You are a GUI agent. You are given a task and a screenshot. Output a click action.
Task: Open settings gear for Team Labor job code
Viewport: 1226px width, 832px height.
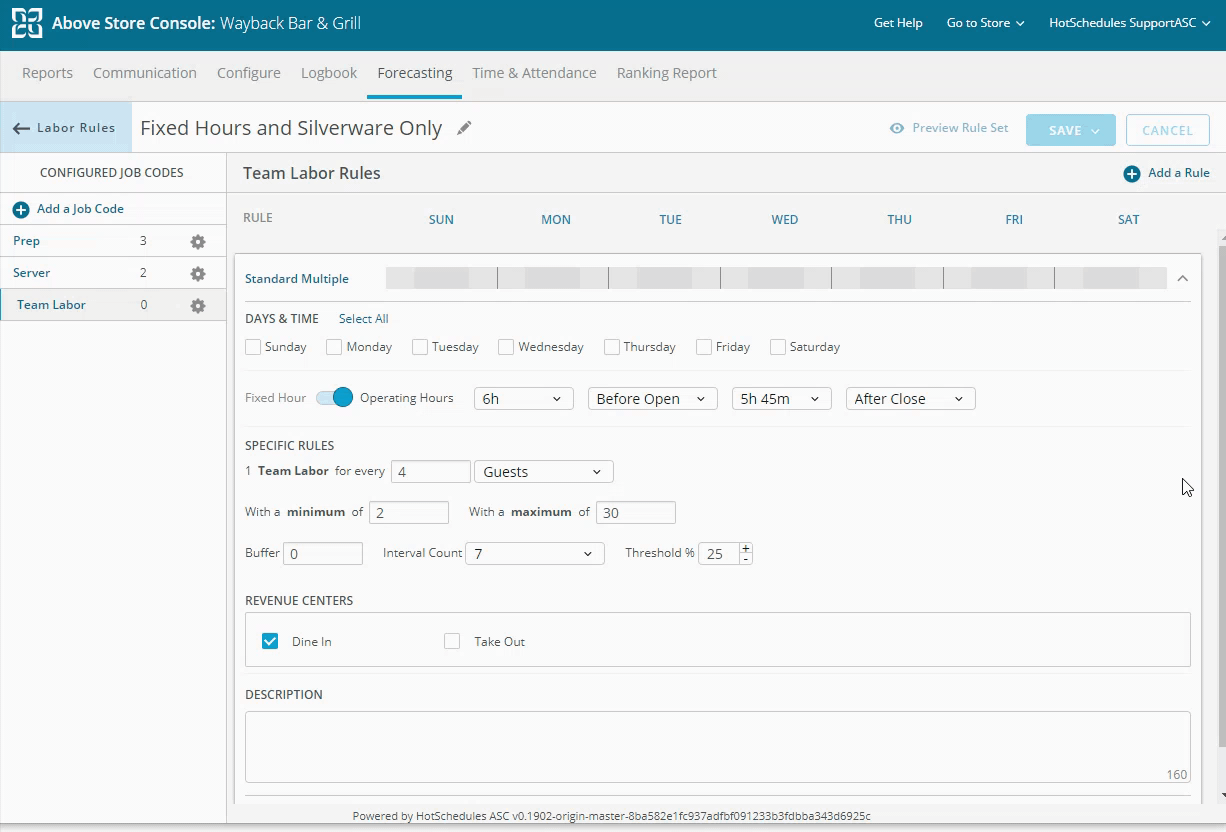(x=198, y=306)
